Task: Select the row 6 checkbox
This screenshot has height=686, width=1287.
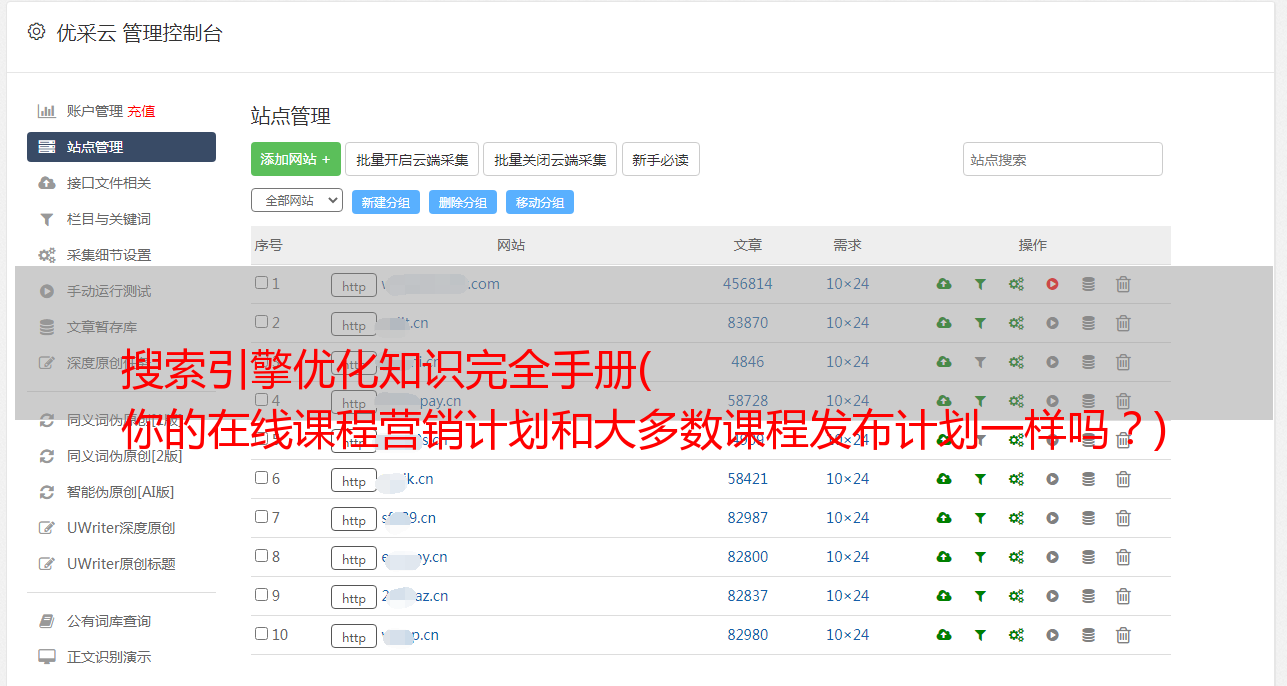Action: pyautogui.click(x=261, y=478)
